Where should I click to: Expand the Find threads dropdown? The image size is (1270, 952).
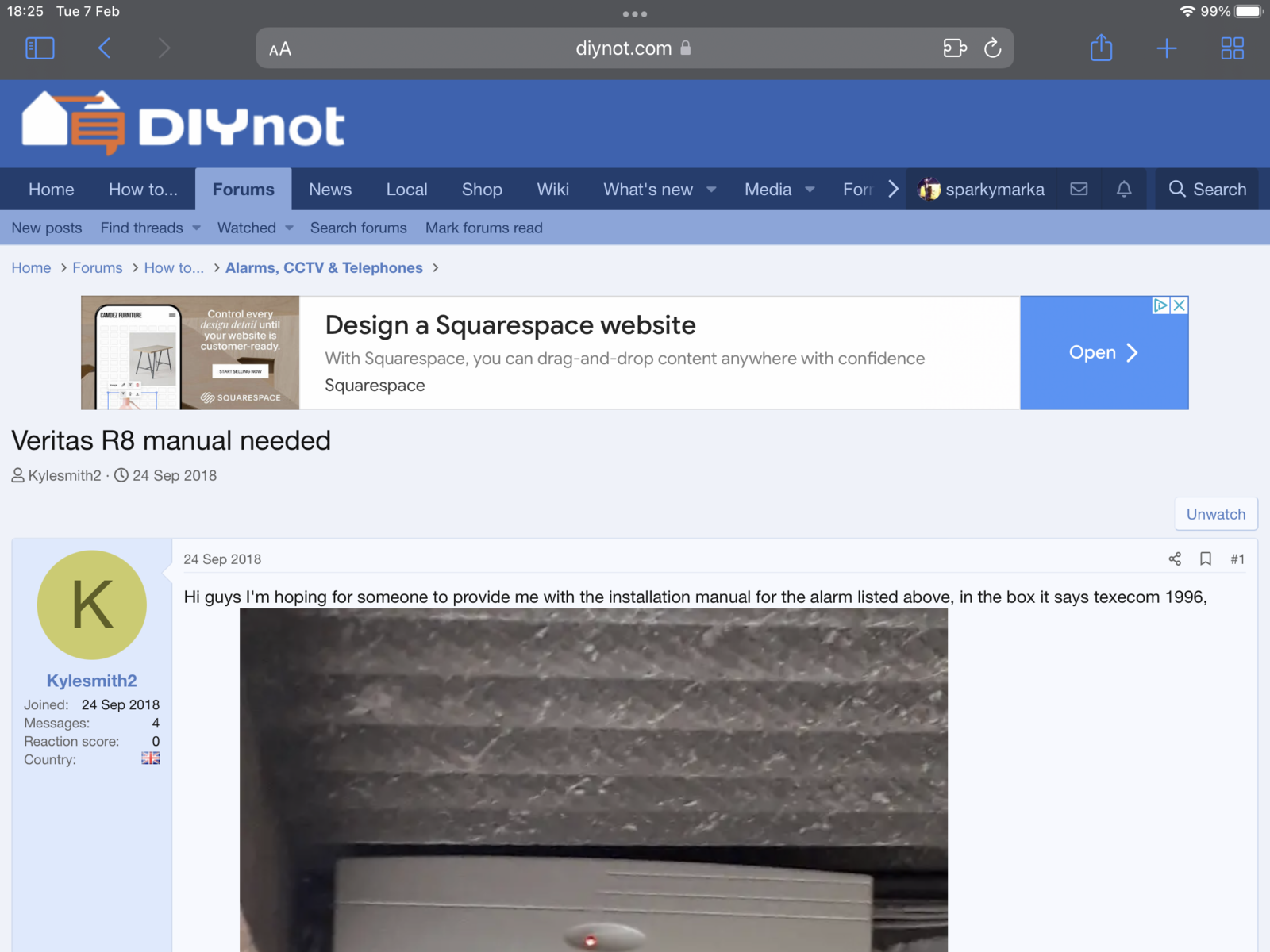click(196, 228)
